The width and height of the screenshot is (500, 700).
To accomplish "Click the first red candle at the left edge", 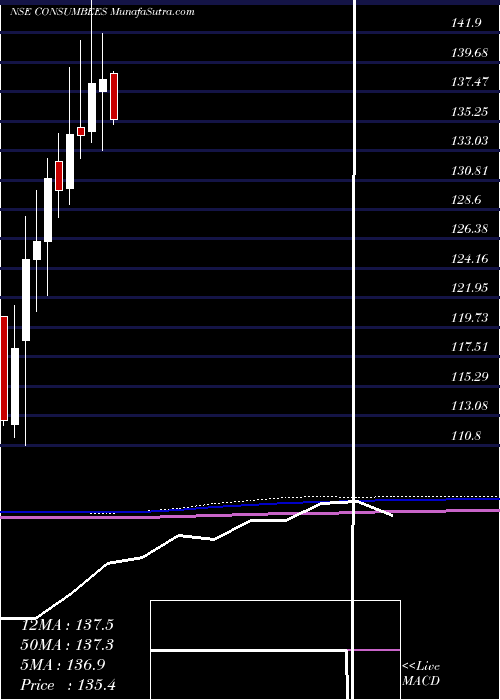I will 4,368.
